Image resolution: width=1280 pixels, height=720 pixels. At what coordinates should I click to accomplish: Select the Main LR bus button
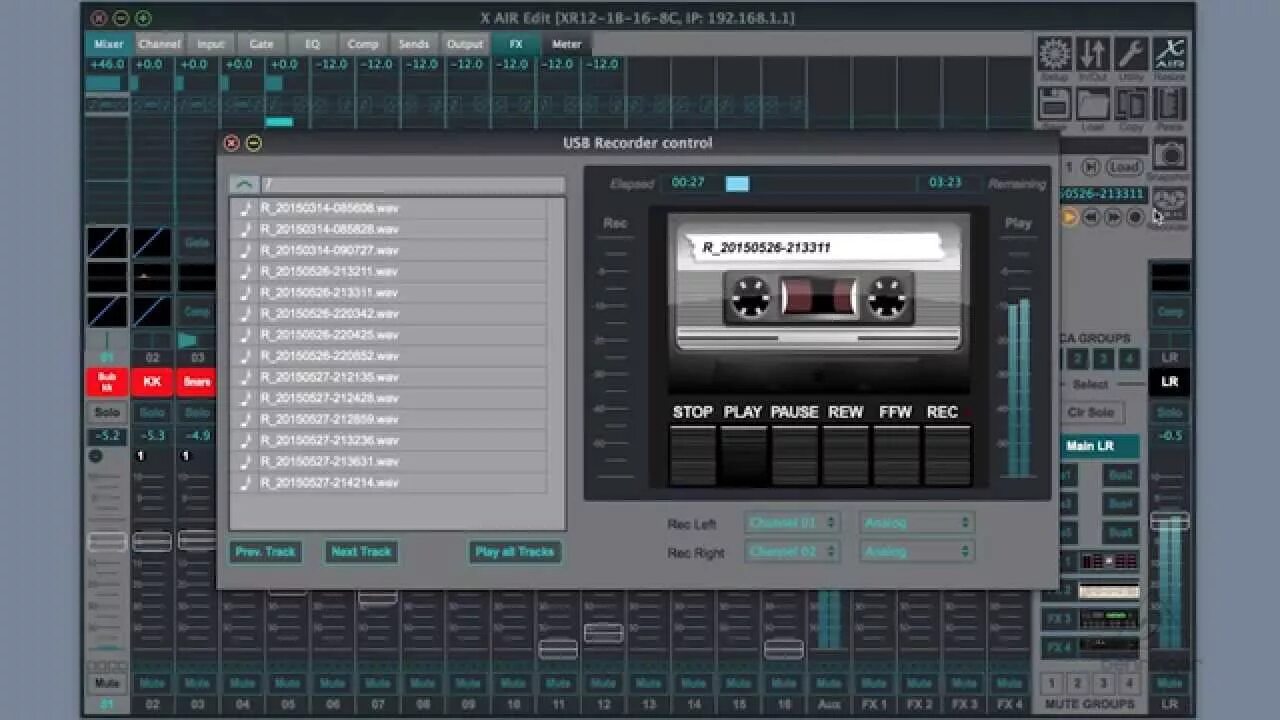[x=1091, y=445]
